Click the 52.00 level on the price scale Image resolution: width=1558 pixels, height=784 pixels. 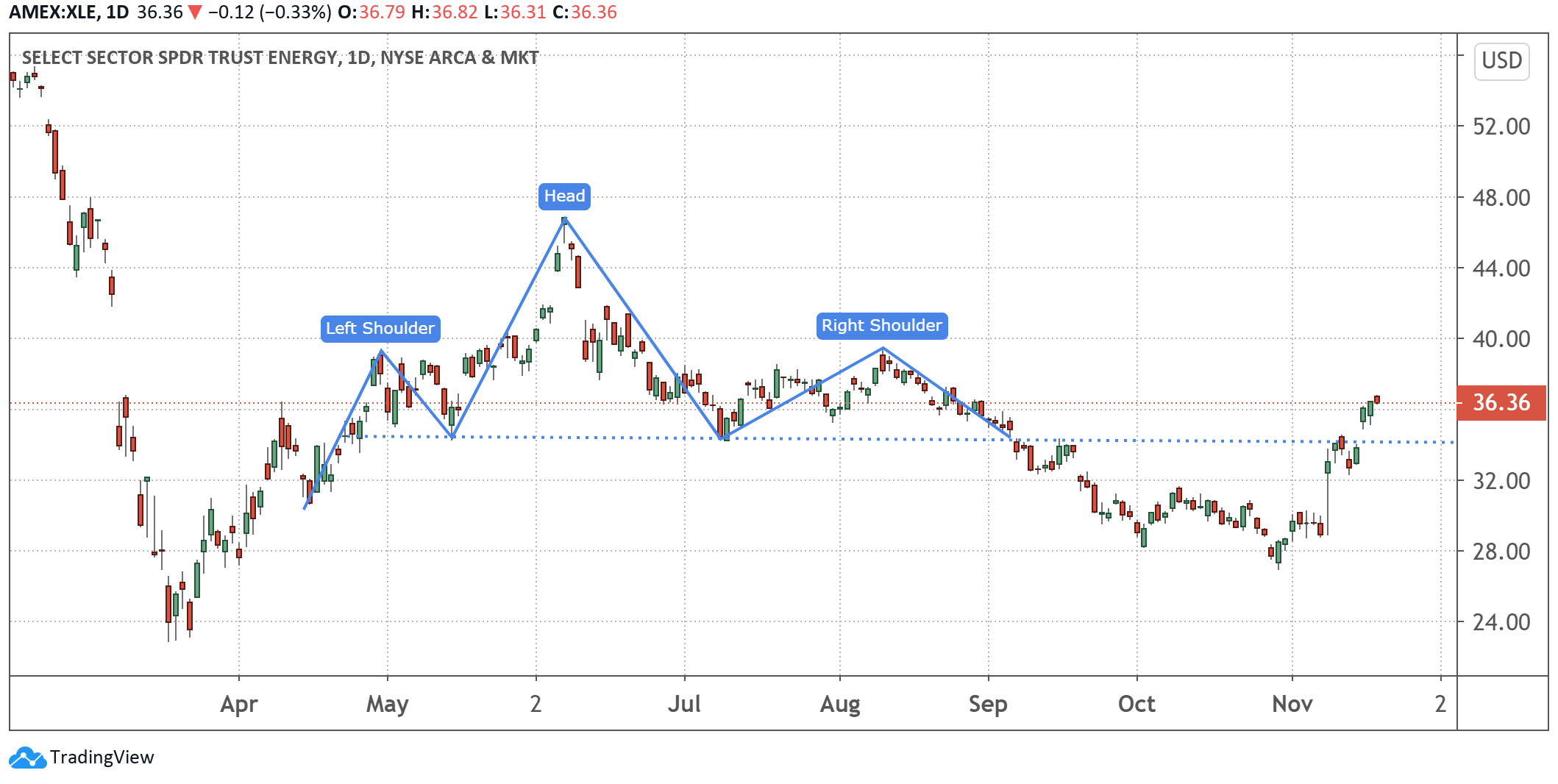[x=1501, y=126]
